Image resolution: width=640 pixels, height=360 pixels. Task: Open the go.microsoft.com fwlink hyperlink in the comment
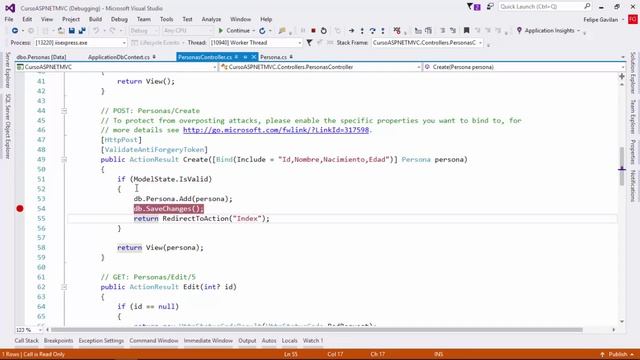click(x=276, y=130)
